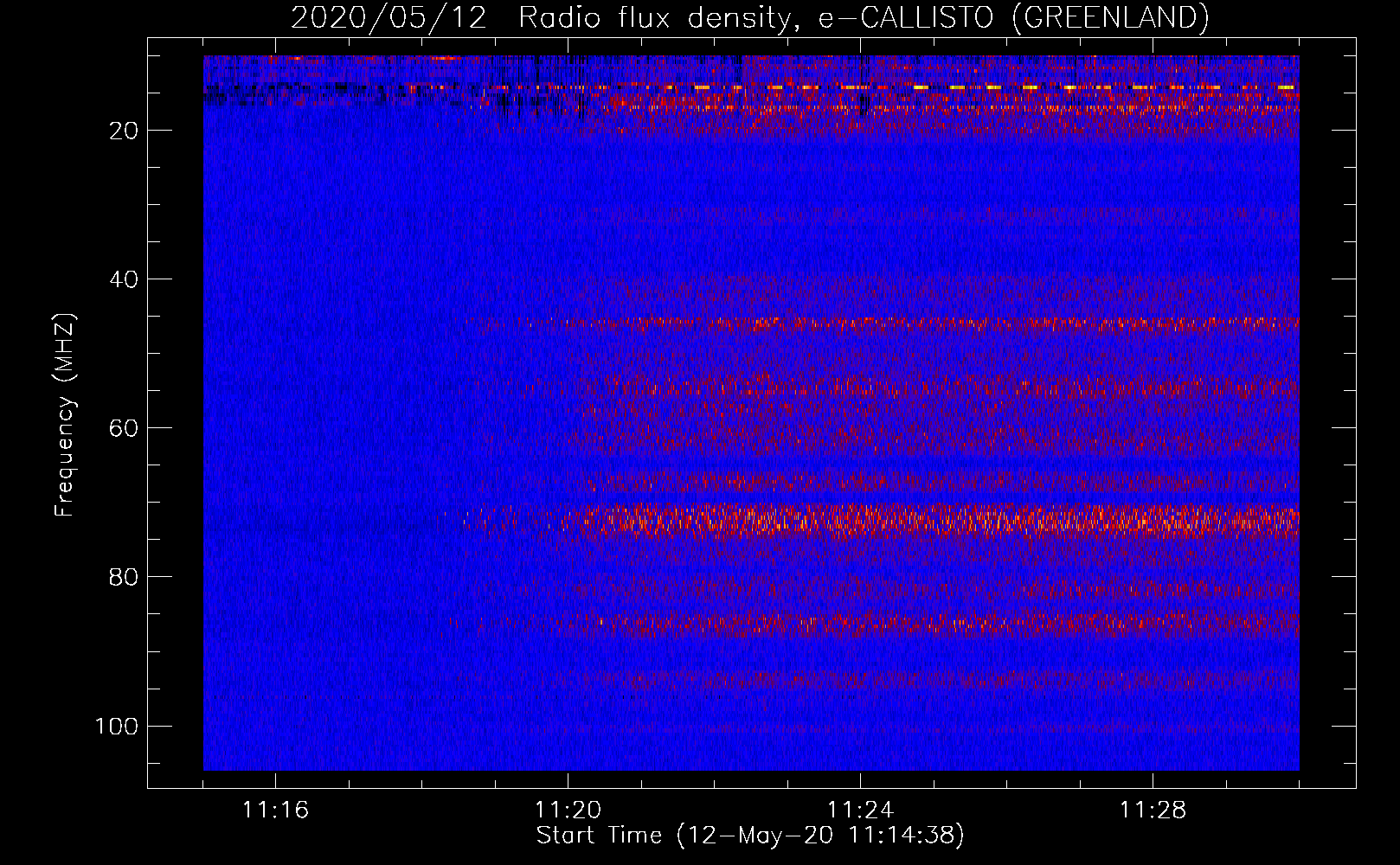Viewport: 1400px width, 865px height.
Task: Click the red emission band near 86 MHz
Action: pyautogui.click(x=870, y=624)
